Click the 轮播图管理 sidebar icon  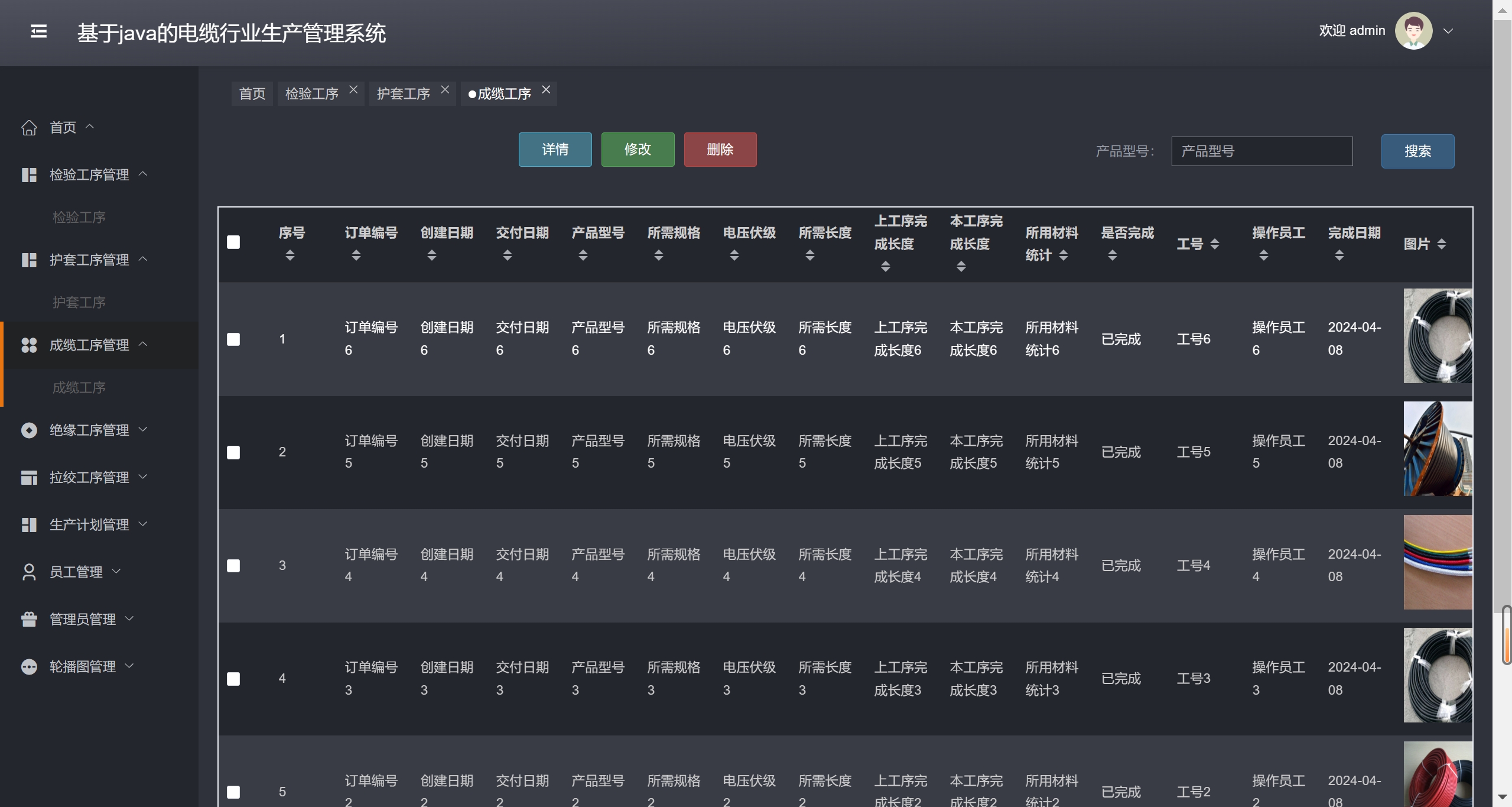pyautogui.click(x=29, y=667)
